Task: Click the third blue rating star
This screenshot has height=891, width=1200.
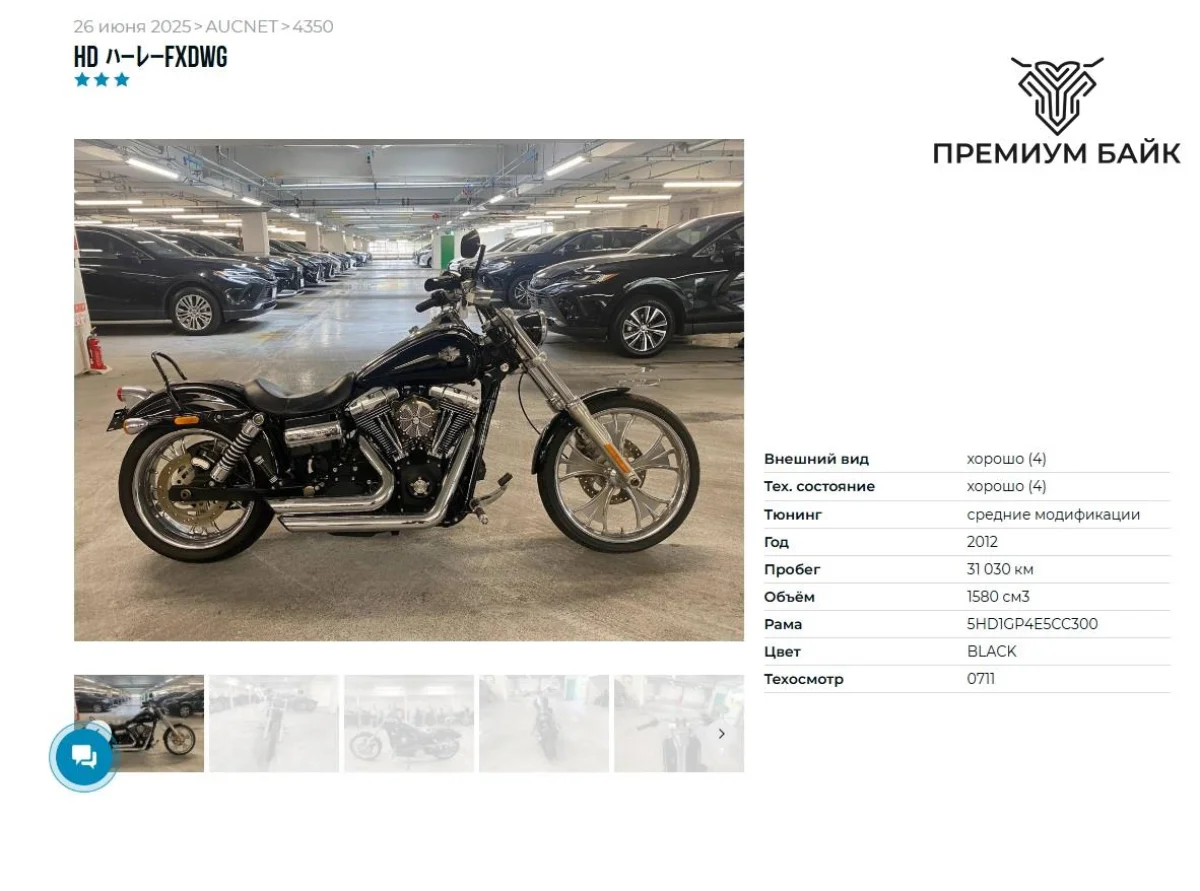Action: pyautogui.click(x=122, y=80)
